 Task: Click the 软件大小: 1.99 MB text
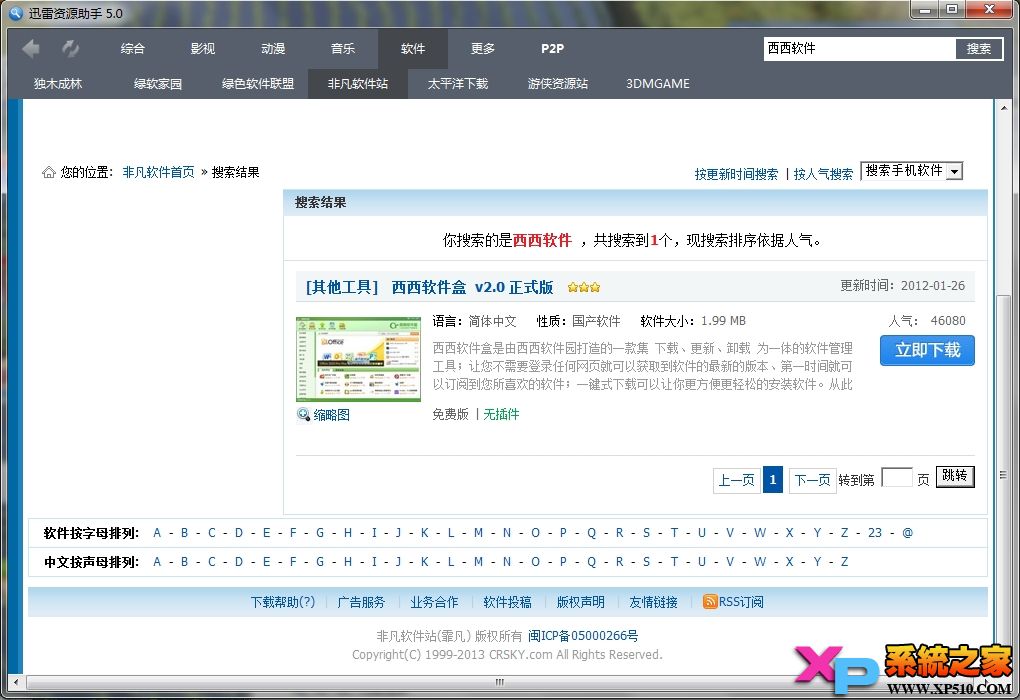click(693, 321)
